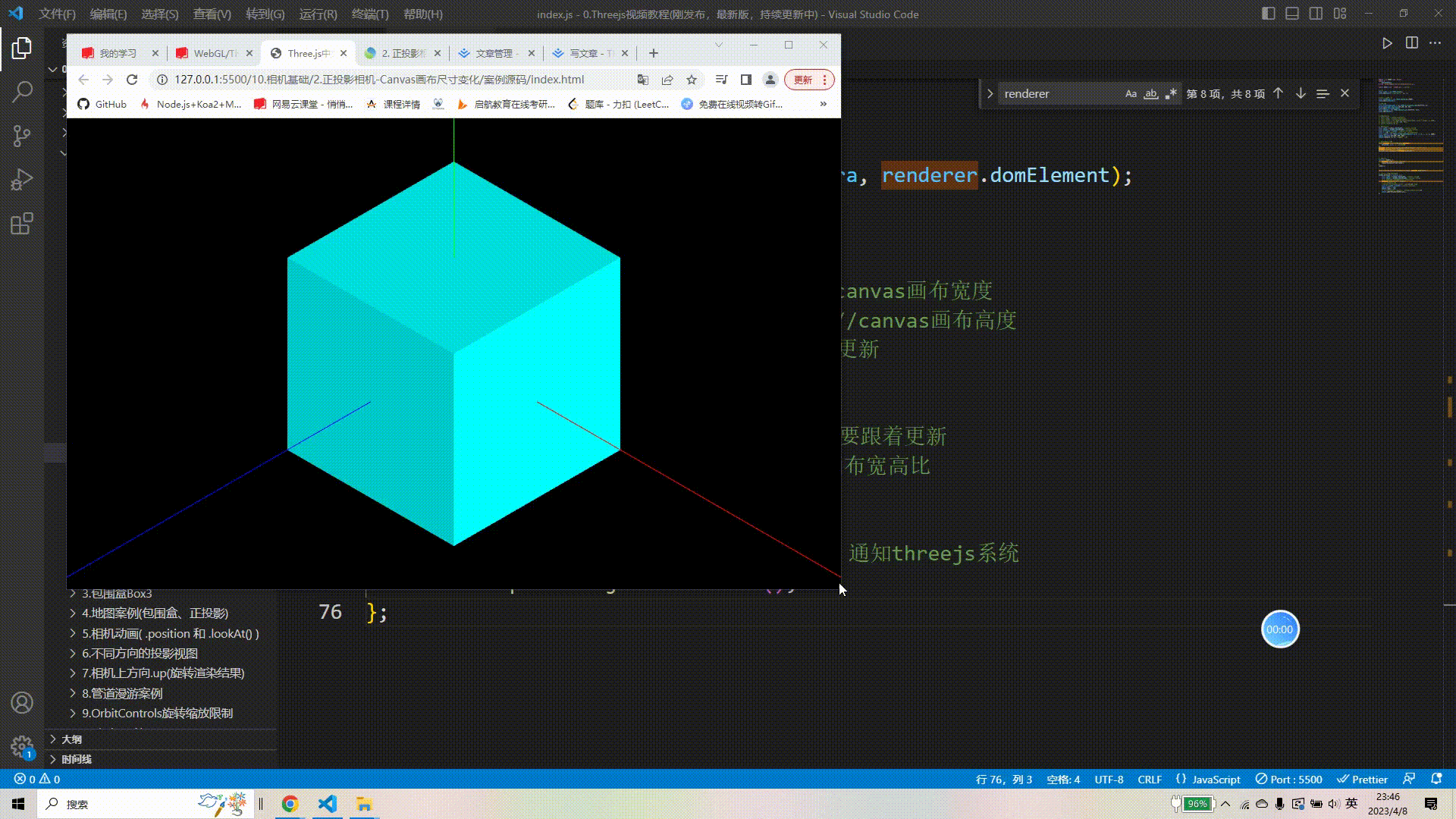
Task: Click the Run file play icon in editor toolbar
Action: click(x=1387, y=42)
